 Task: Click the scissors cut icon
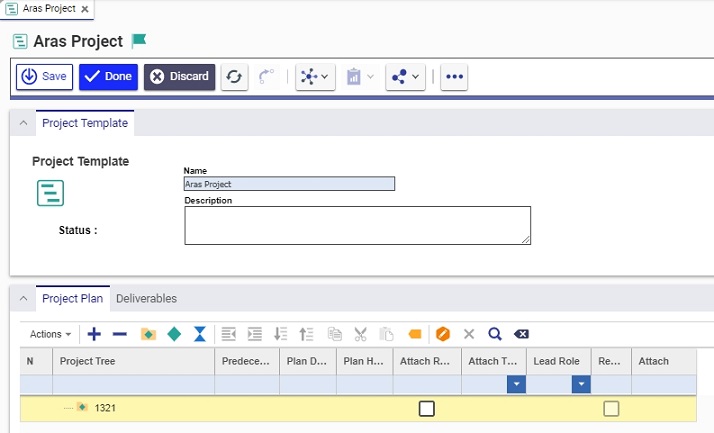pyautogui.click(x=360, y=334)
